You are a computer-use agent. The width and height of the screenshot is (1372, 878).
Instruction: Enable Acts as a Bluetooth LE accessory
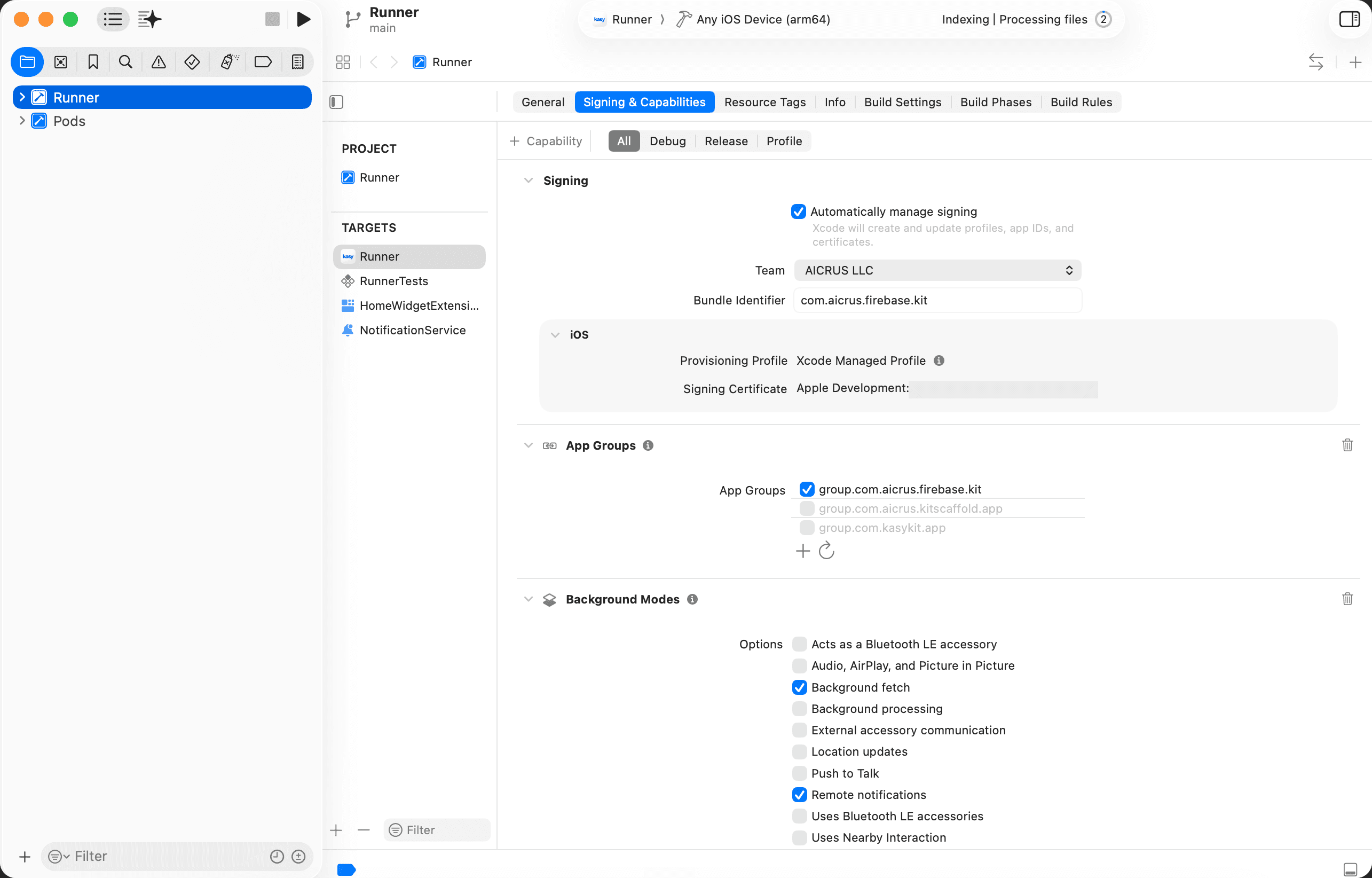799,644
